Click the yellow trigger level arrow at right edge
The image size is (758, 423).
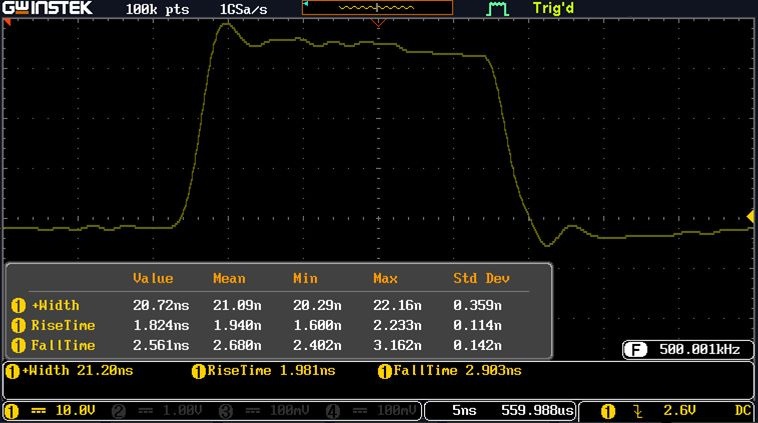[x=750, y=217]
